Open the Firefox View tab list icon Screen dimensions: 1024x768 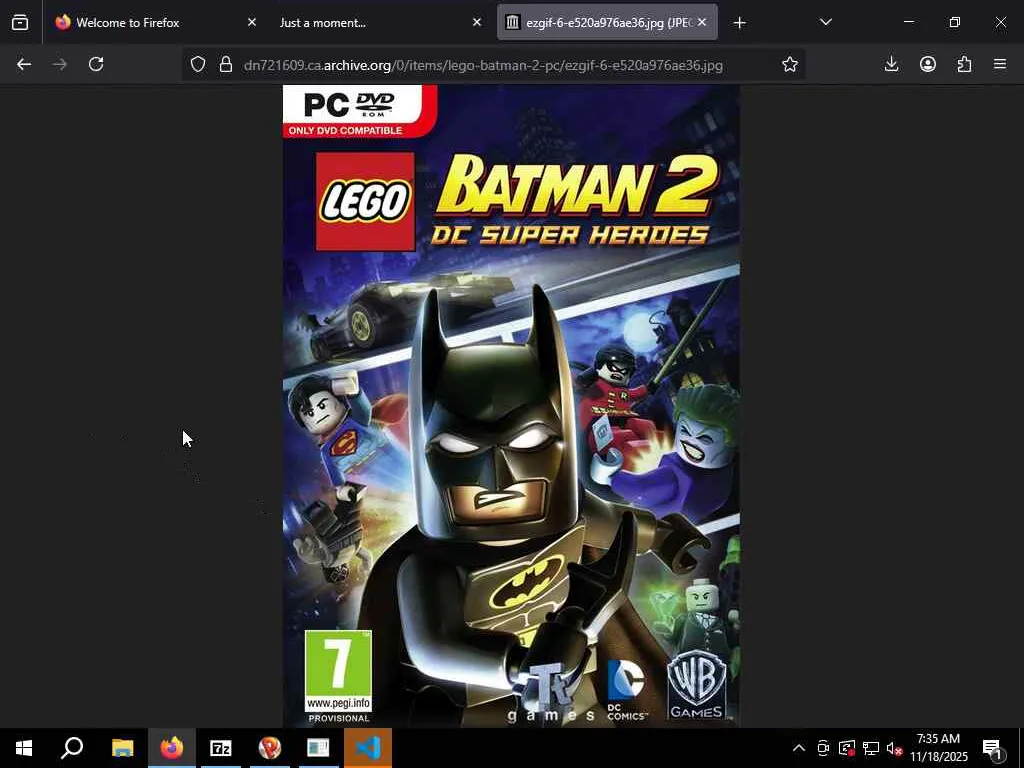click(x=20, y=23)
